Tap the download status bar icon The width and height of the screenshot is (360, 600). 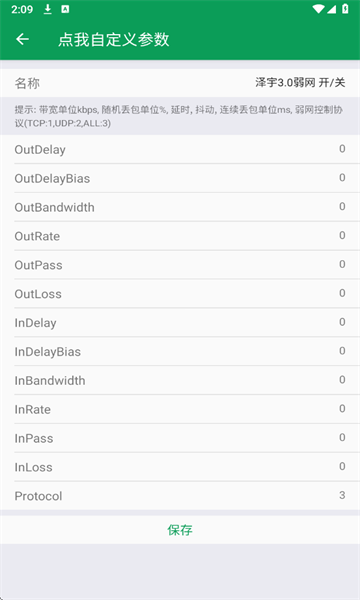47,9
